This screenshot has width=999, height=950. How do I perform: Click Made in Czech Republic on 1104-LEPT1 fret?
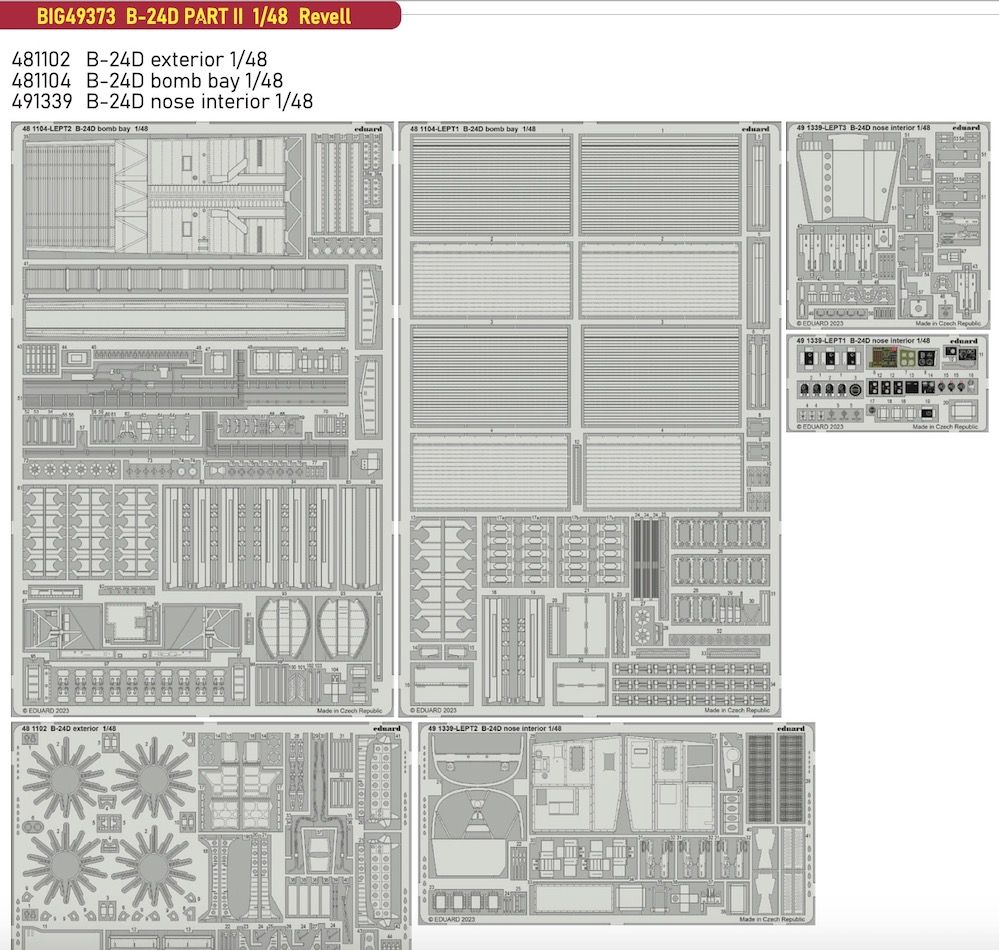[738, 710]
